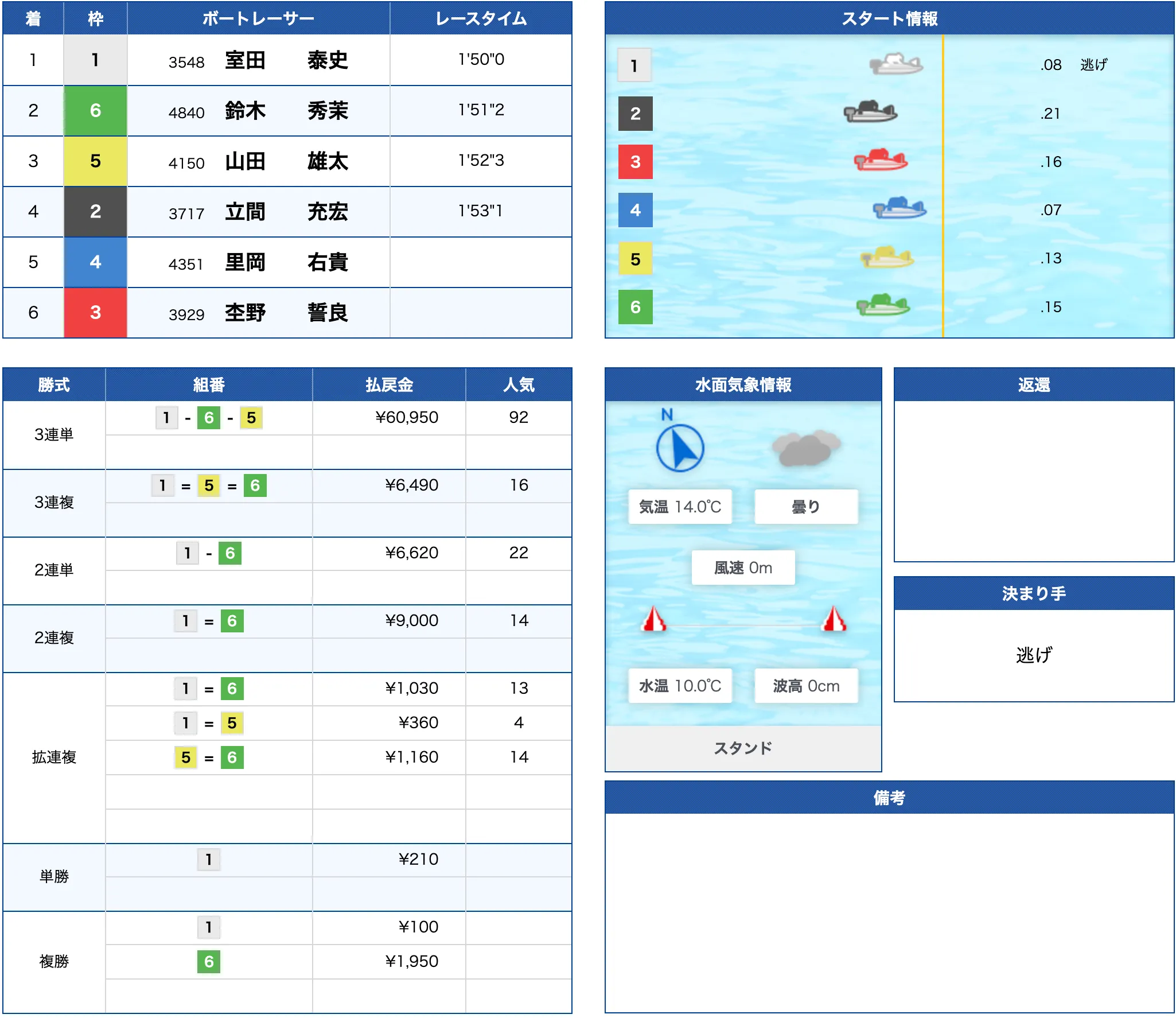Screen dimensions: 1176x1018
Task: Click the green boat icon in lane 6
Action: (x=883, y=305)
